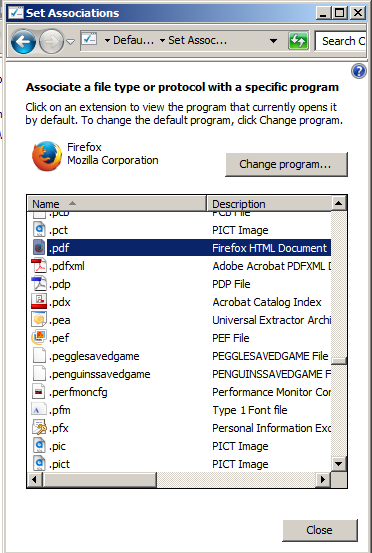Select the .pdf Firefox icon
372x553 pixels.
(39, 248)
